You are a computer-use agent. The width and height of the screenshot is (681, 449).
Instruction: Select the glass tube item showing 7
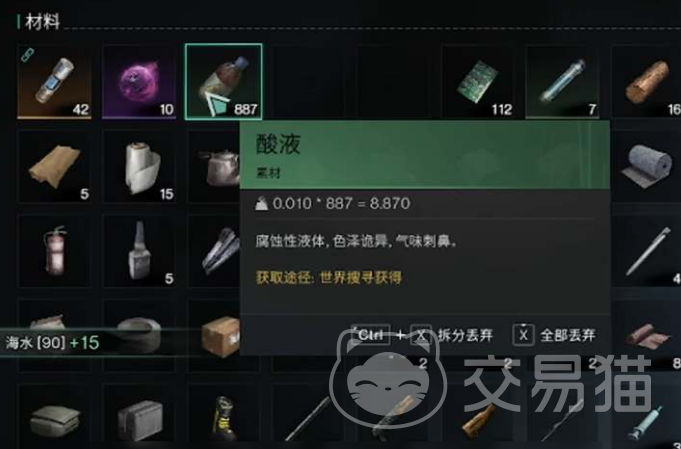[x=562, y=81]
